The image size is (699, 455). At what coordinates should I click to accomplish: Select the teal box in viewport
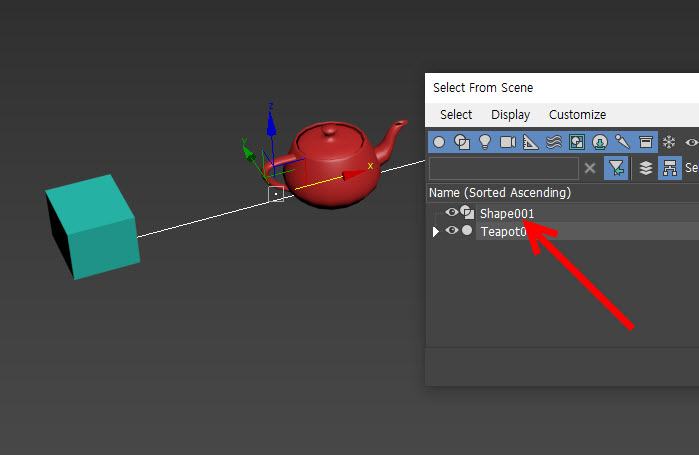pyautogui.click(x=93, y=226)
